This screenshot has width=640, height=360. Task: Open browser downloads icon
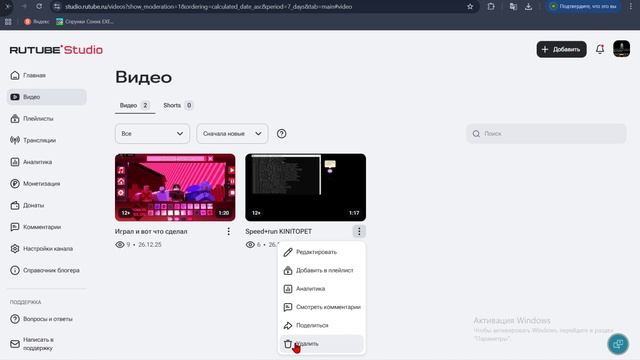[x=529, y=7]
